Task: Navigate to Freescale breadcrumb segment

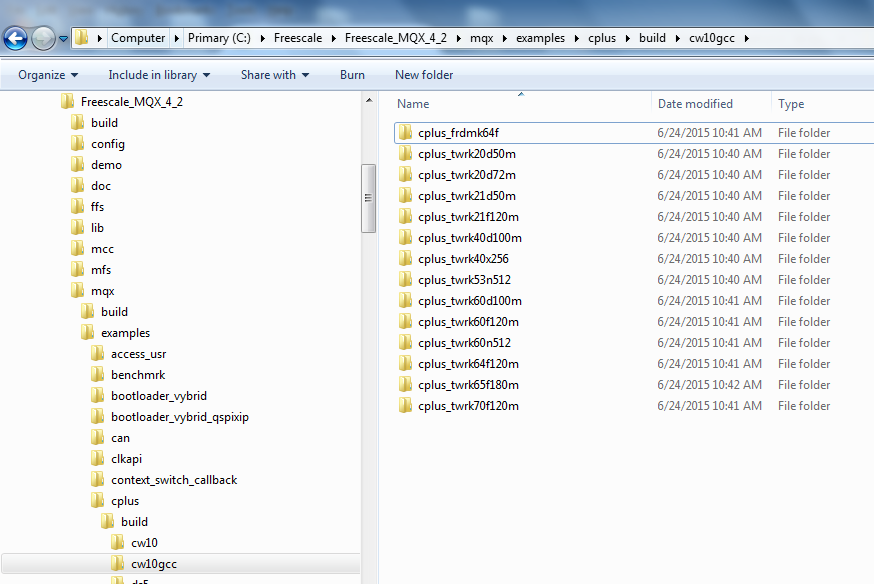Action: [298, 38]
